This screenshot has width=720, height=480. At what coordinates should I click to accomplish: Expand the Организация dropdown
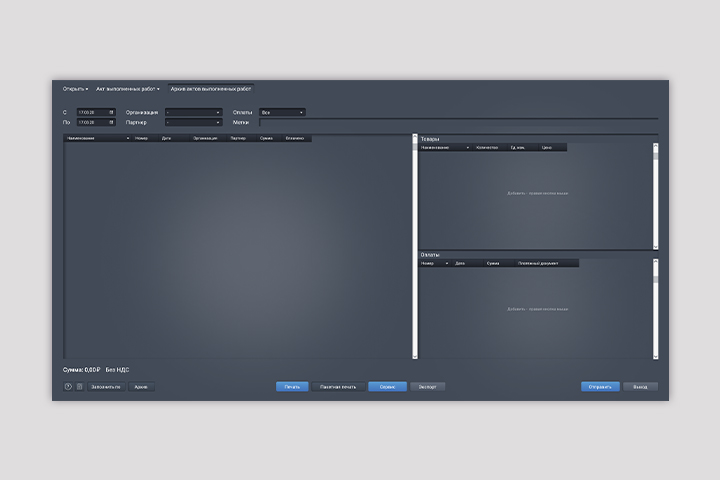tap(194, 113)
